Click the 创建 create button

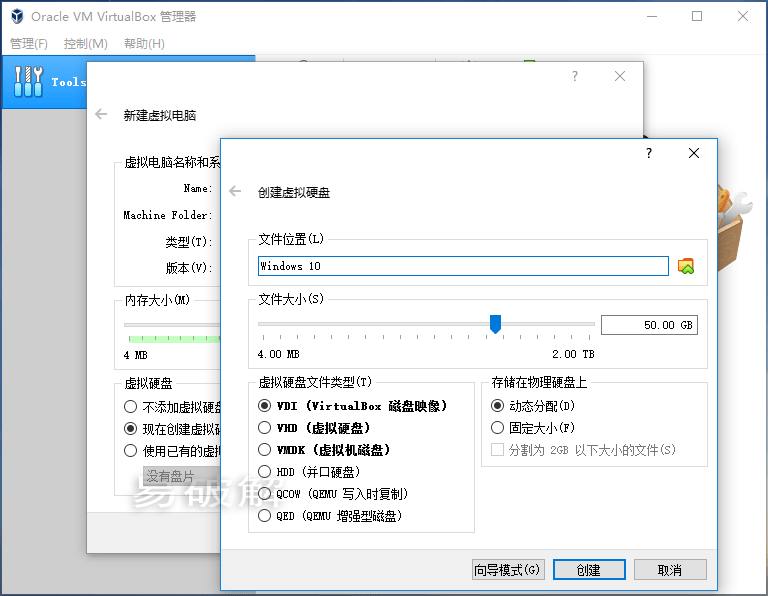[589, 570]
